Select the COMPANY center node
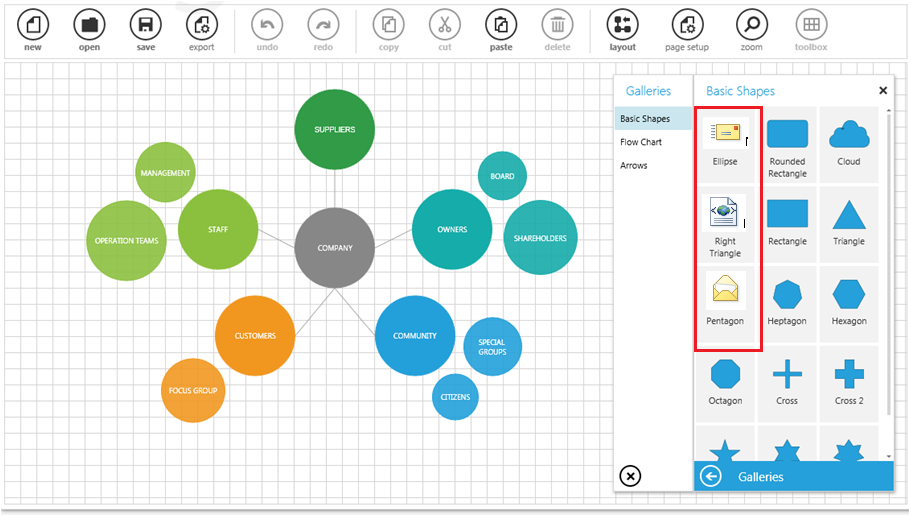This screenshot has height=516, width=910. (x=335, y=248)
